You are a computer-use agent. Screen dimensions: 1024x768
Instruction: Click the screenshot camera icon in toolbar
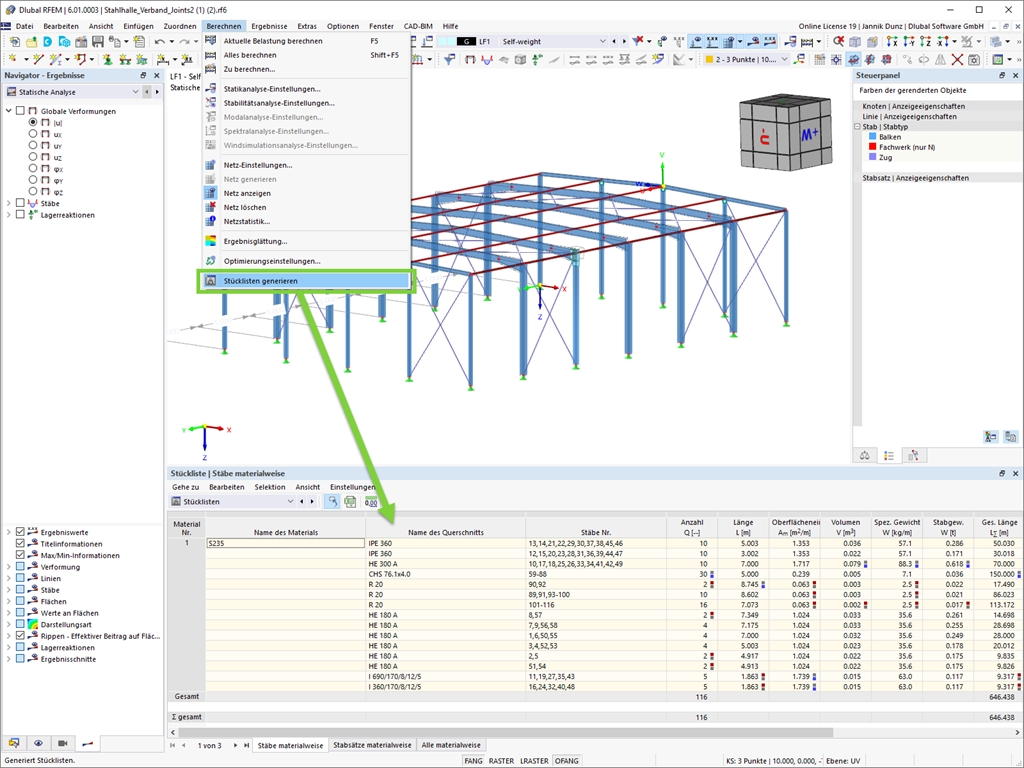tap(974, 59)
